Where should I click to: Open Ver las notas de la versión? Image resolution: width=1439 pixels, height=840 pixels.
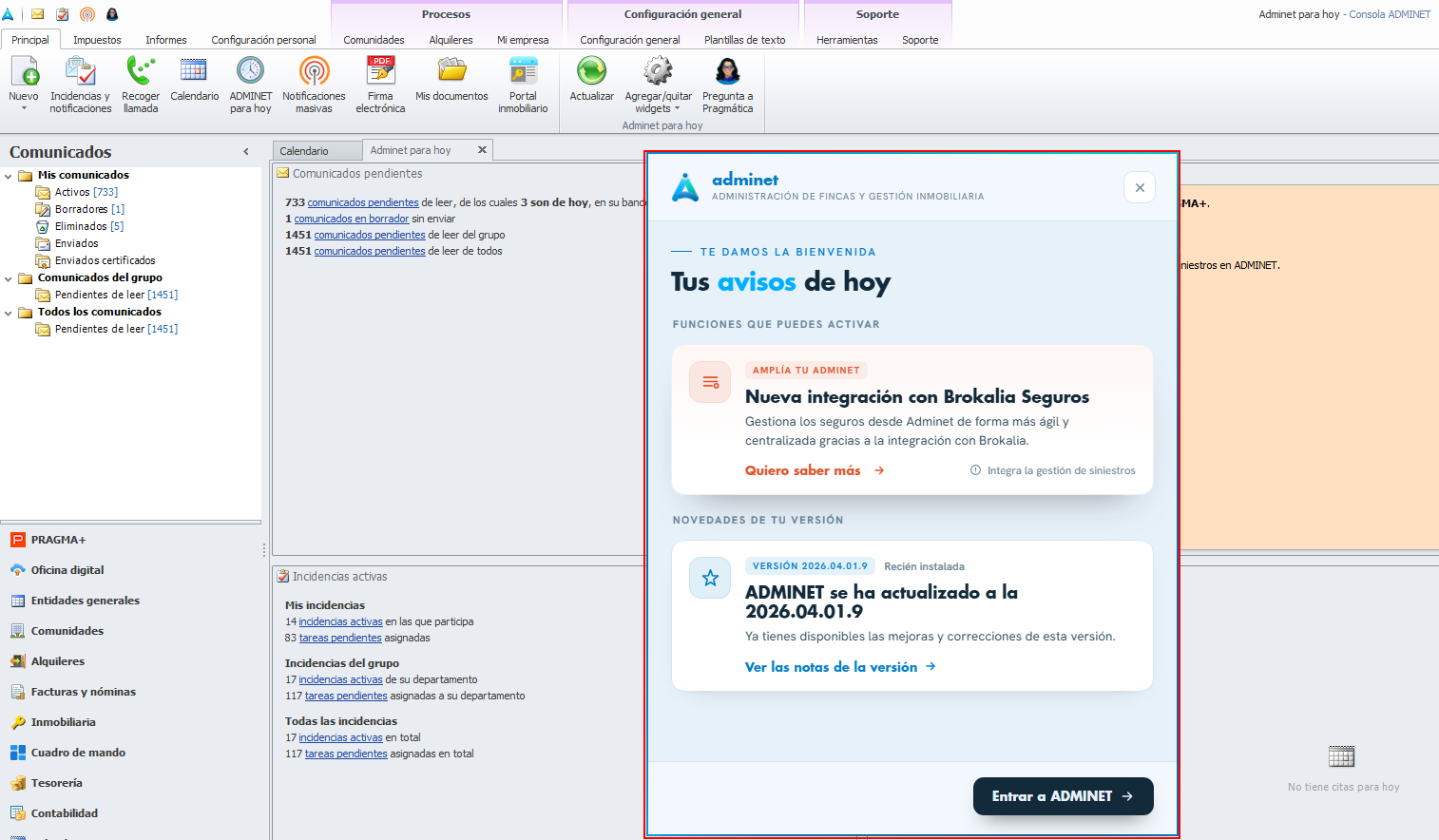coord(840,667)
